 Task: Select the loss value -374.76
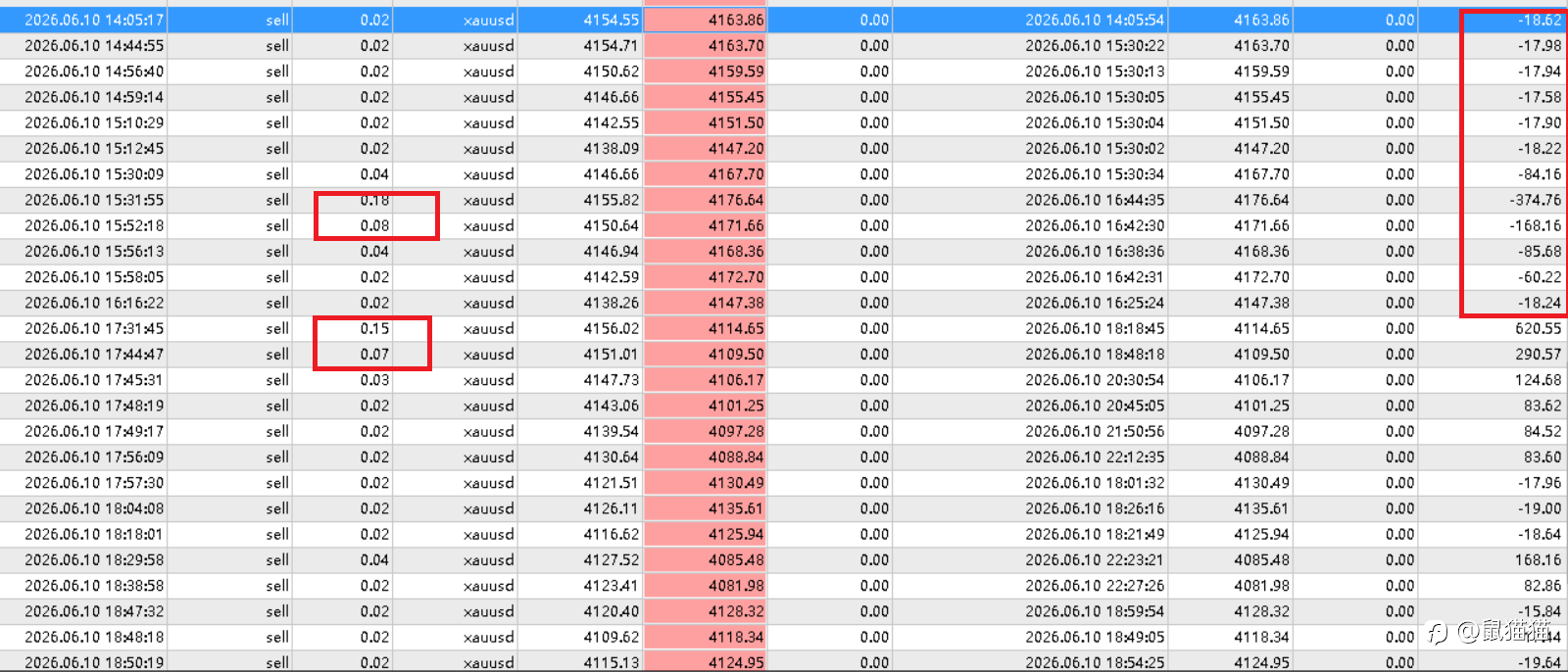(x=1536, y=200)
